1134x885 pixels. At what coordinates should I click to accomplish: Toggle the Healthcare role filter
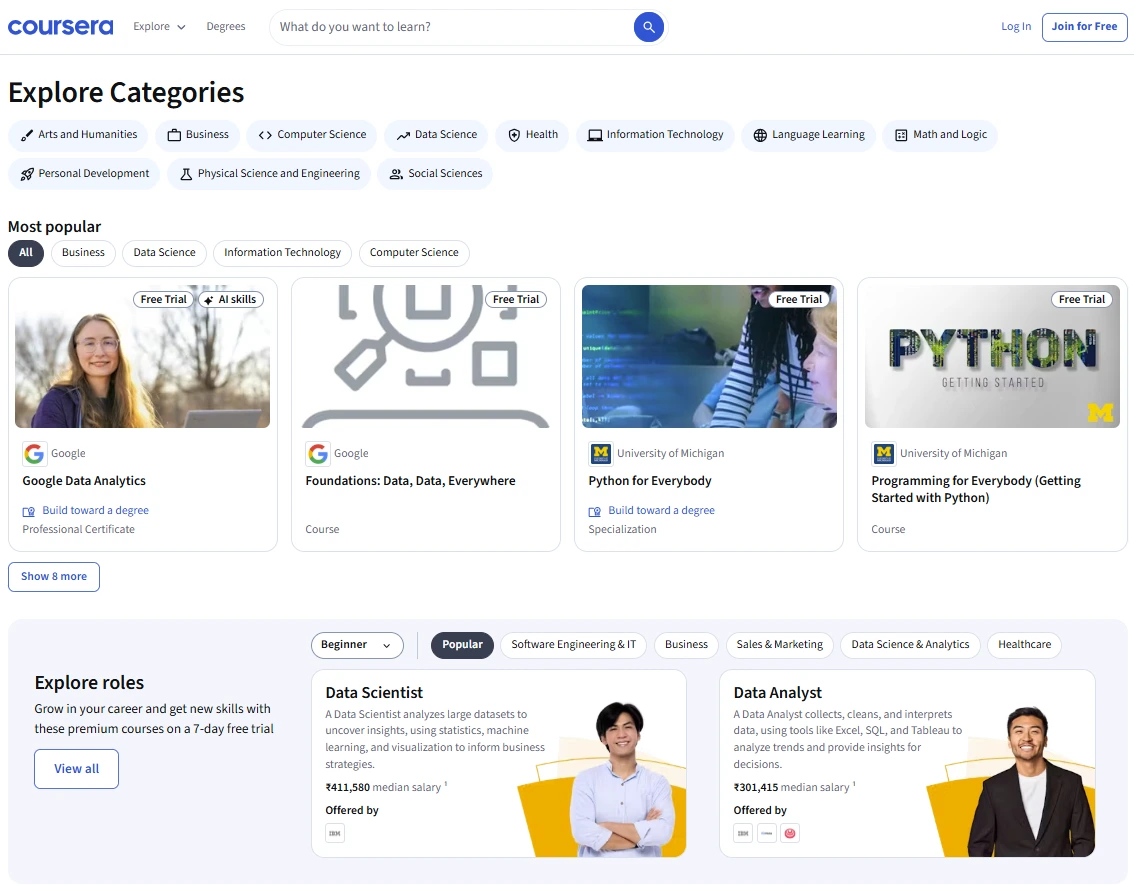1024,644
